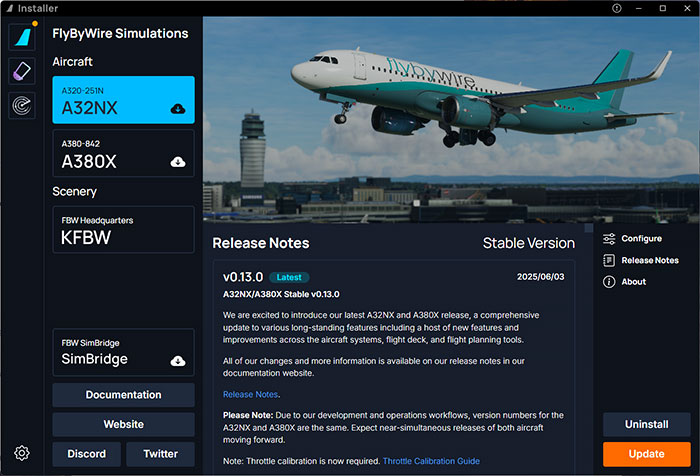The height and width of the screenshot is (476, 700).
Task: Open the FlyByWire publisher icon in sidebar
Action: point(22,37)
